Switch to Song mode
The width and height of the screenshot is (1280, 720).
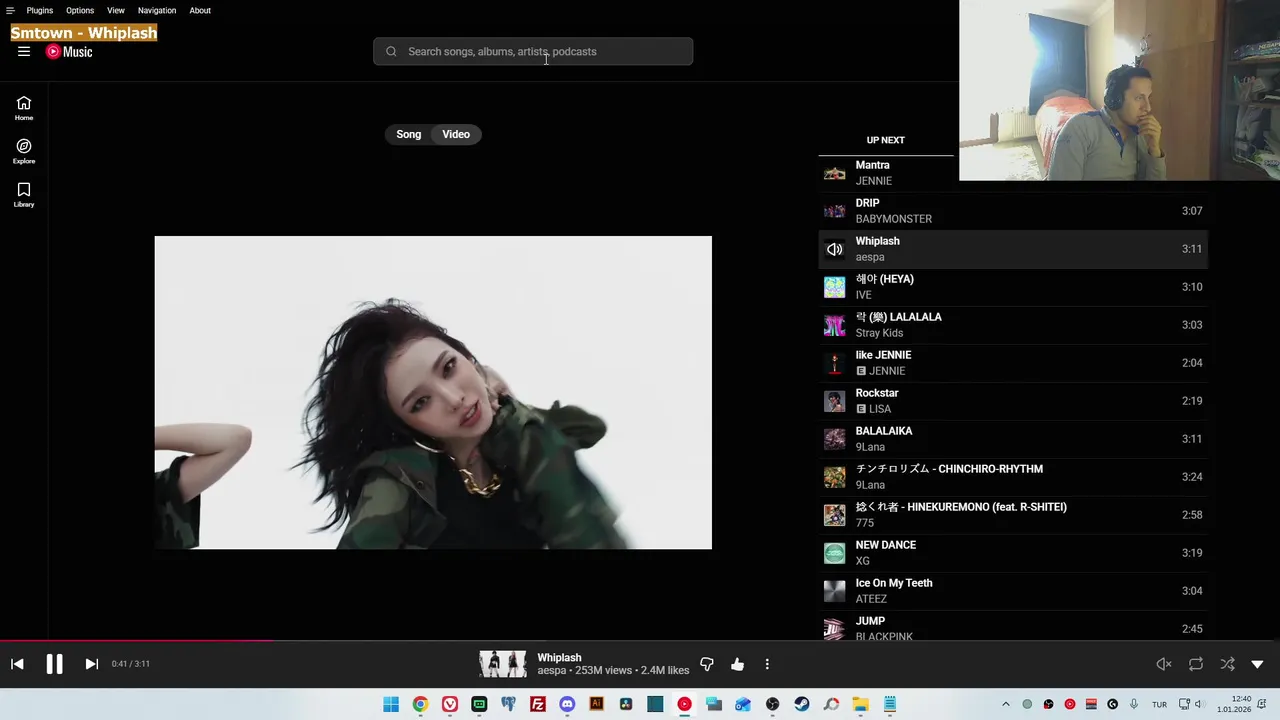(x=409, y=134)
